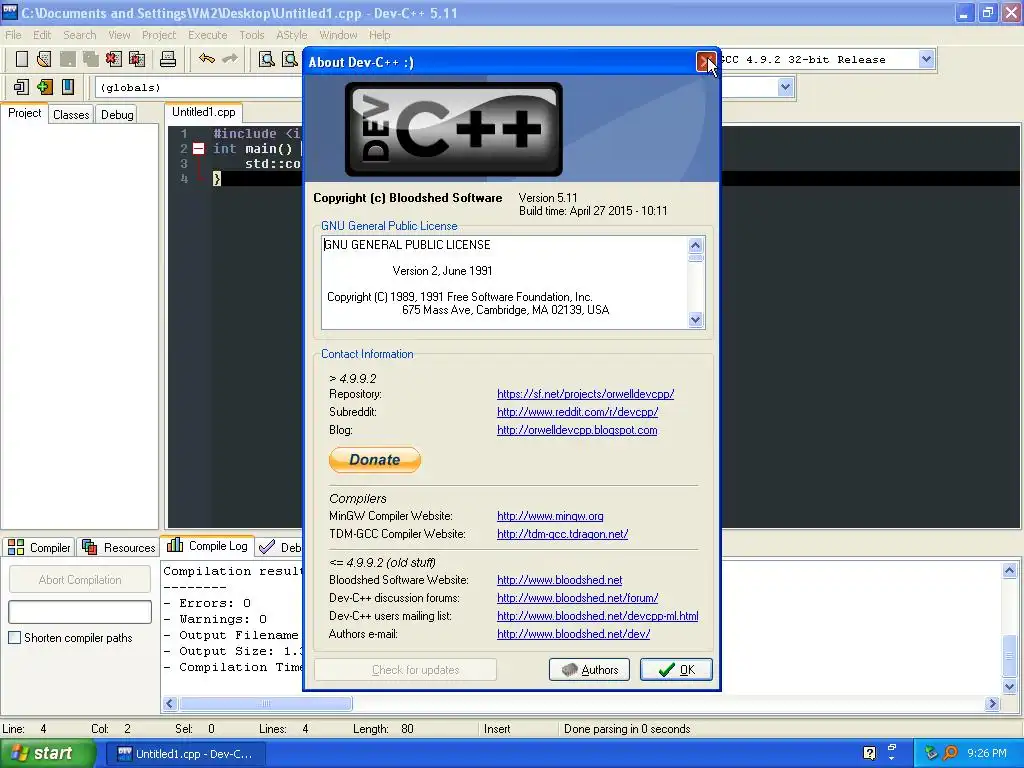The height and width of the screenshot is (768, 1024).
Task: Open the www.mingw.org link
Action: pos(550,516)
